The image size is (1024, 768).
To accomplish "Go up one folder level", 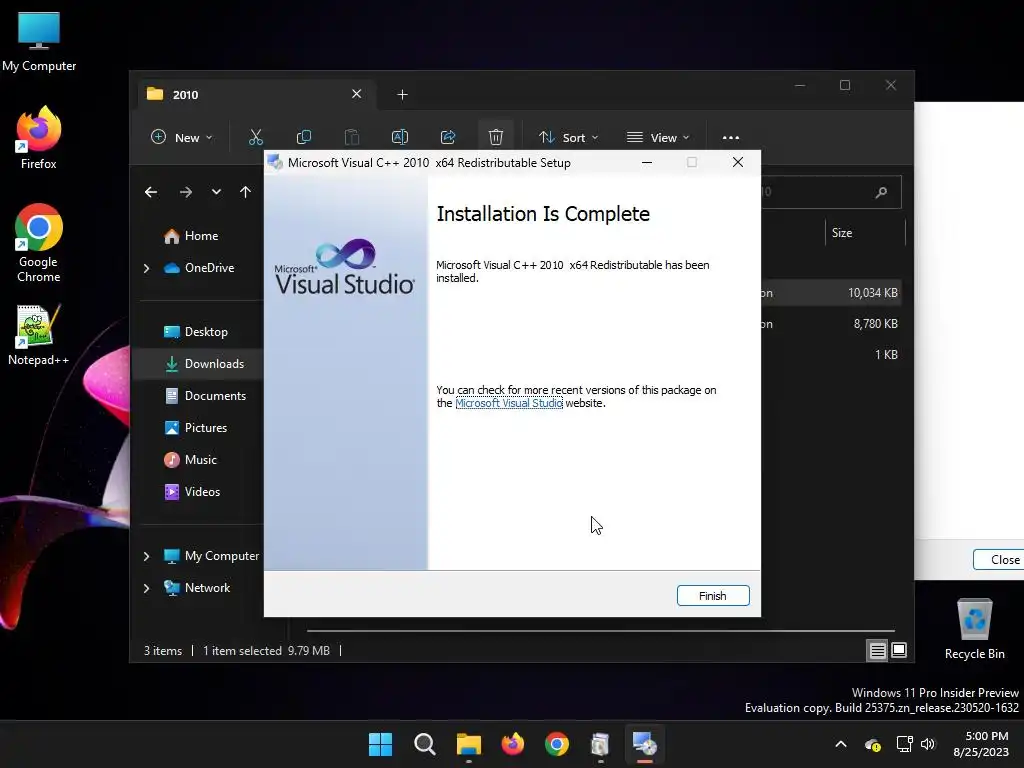I will (245, 192).
